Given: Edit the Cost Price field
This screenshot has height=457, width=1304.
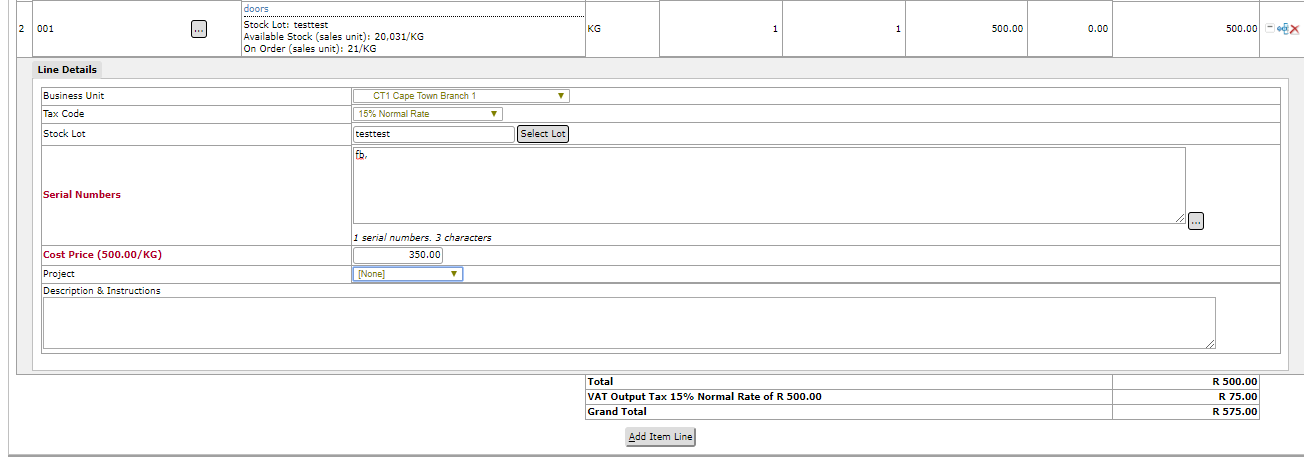Looking at the screenshot, I should click(x=398, y=255).
